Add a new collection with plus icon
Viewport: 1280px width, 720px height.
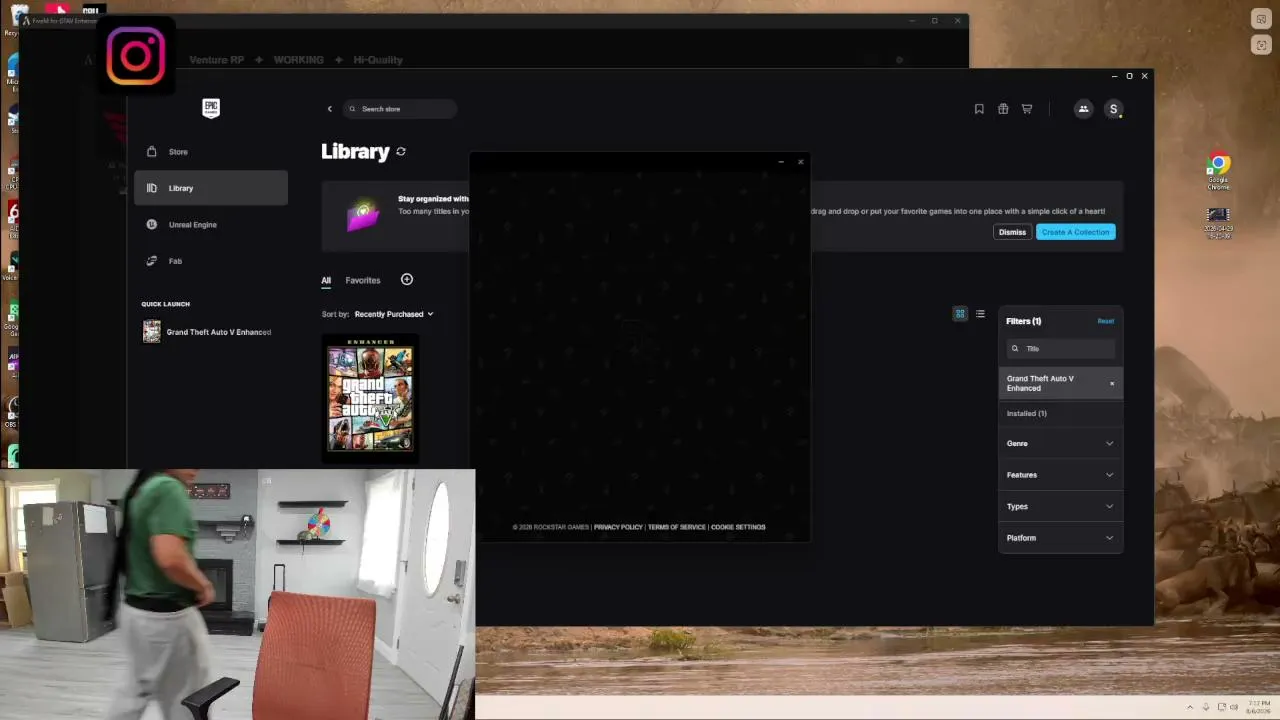point(407,280)
